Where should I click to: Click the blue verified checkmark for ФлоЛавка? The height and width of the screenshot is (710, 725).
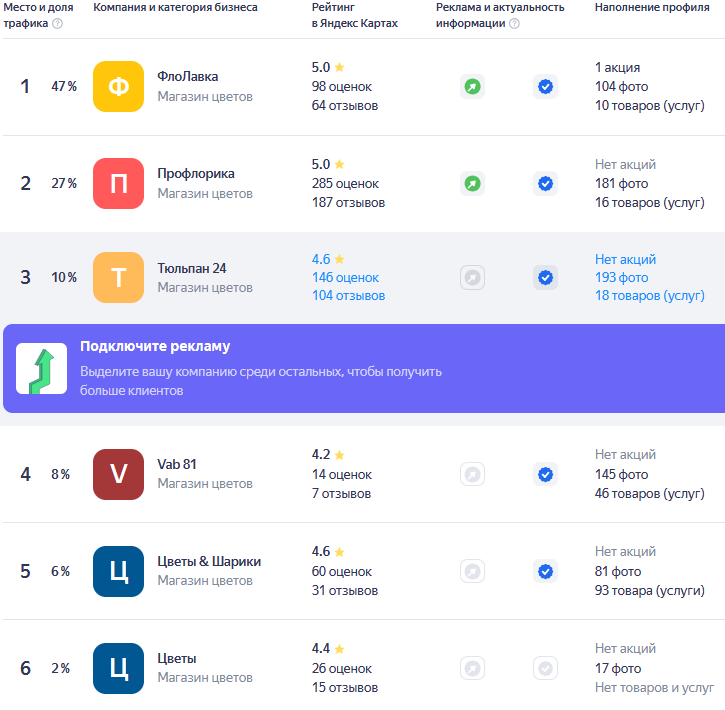click(545, 87)
